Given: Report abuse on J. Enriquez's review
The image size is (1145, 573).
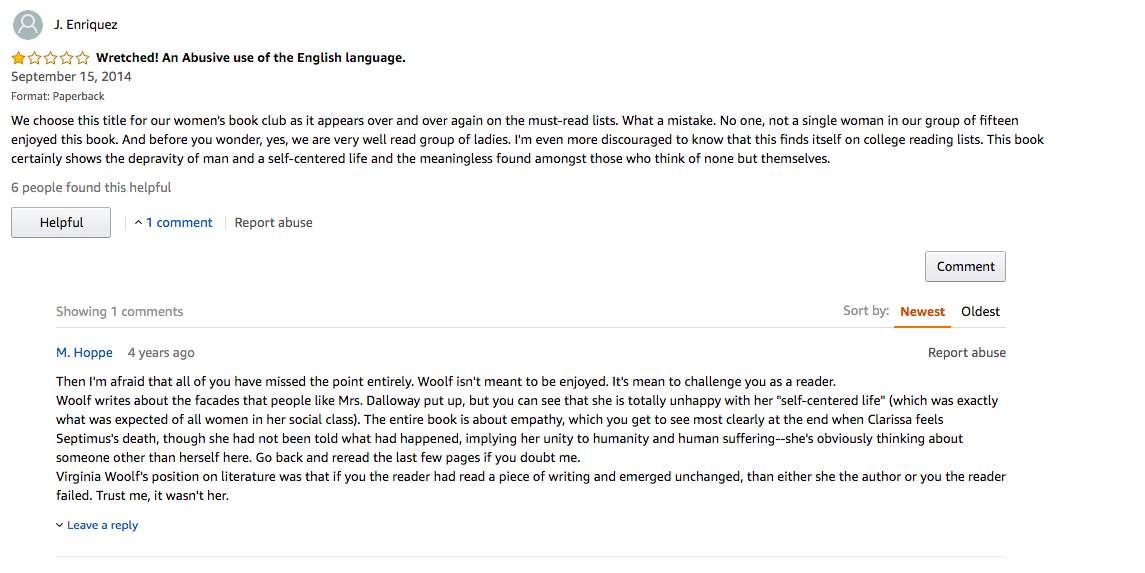Looking at the screenshot, I should [x=273, y=223].
